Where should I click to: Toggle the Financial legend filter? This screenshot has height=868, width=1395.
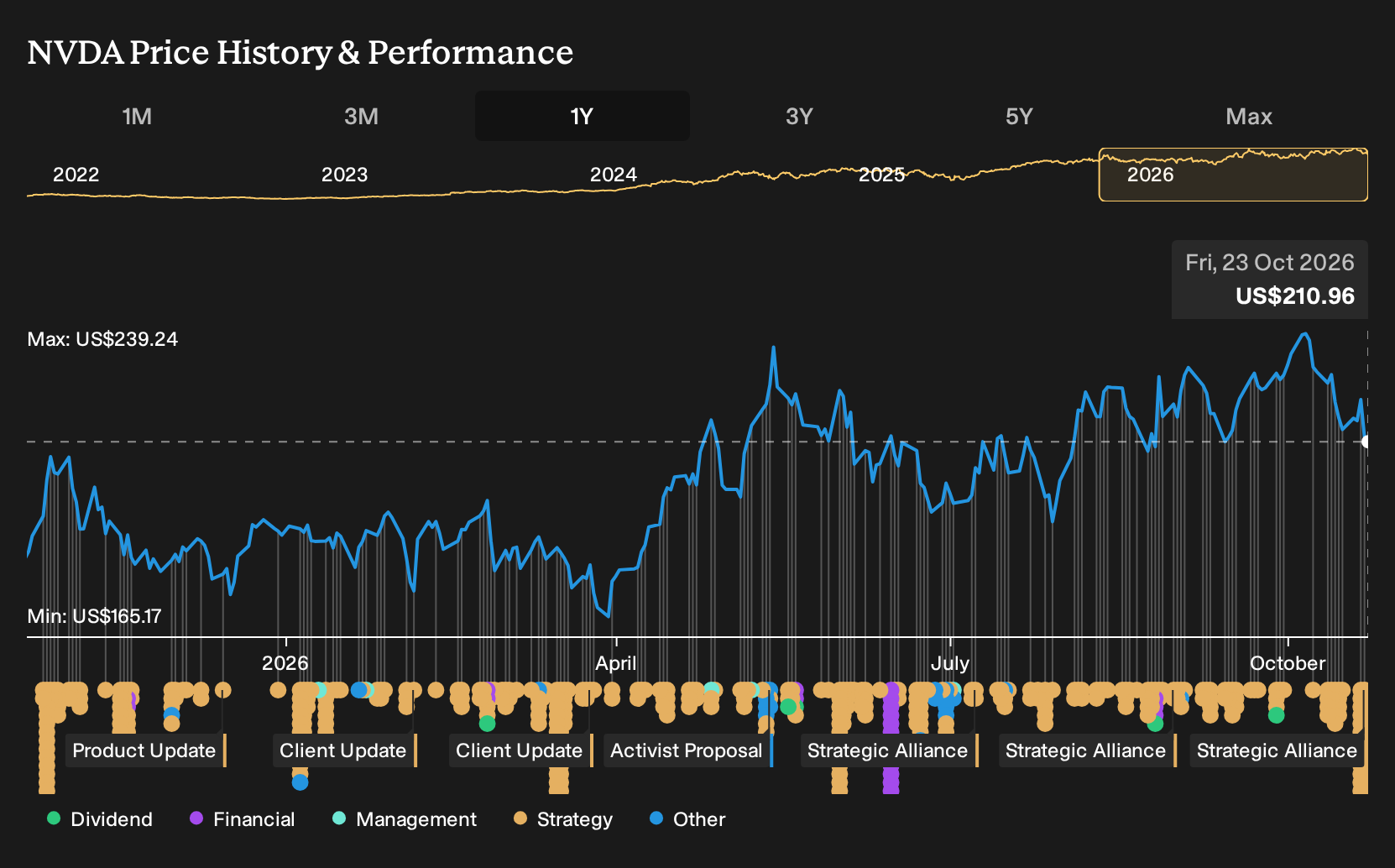click(243, 819)
